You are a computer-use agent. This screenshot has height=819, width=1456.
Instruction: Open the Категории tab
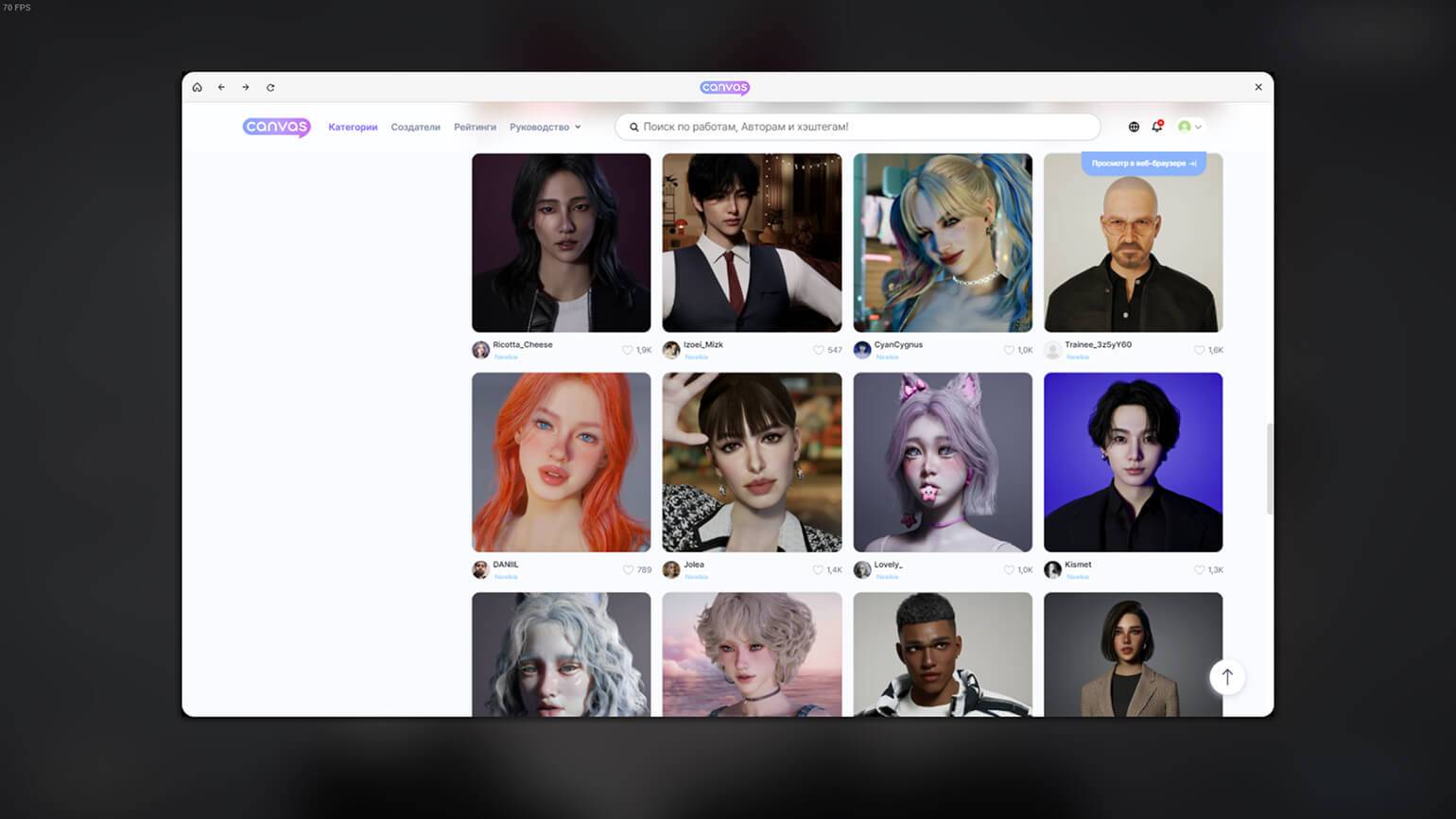353,127
